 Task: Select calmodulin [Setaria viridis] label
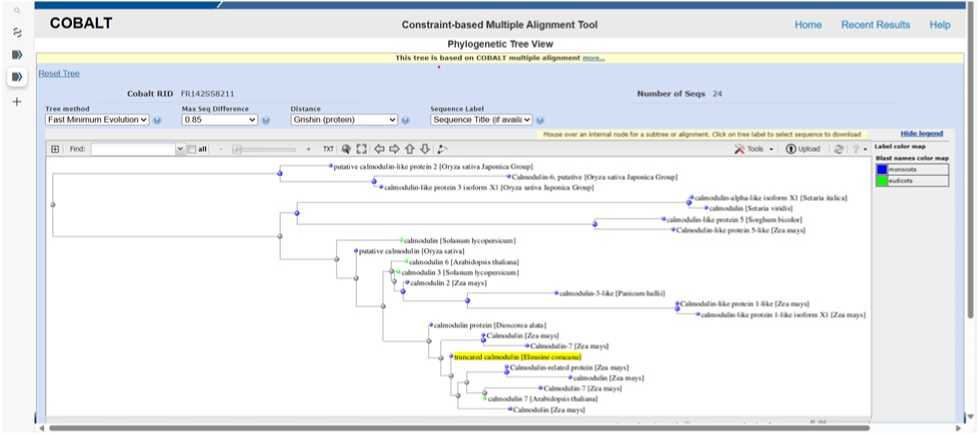(x=751, y=209)
